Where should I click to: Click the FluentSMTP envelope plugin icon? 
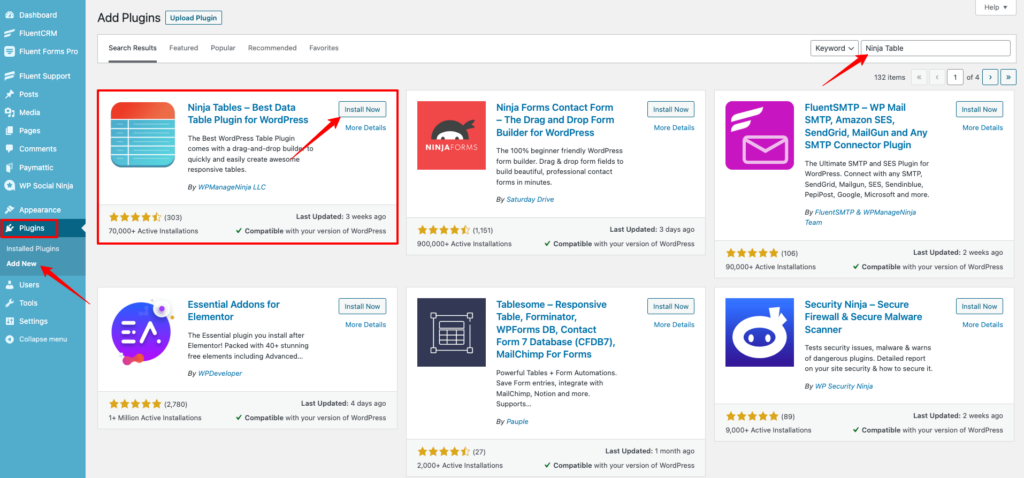tap(760, 137)
